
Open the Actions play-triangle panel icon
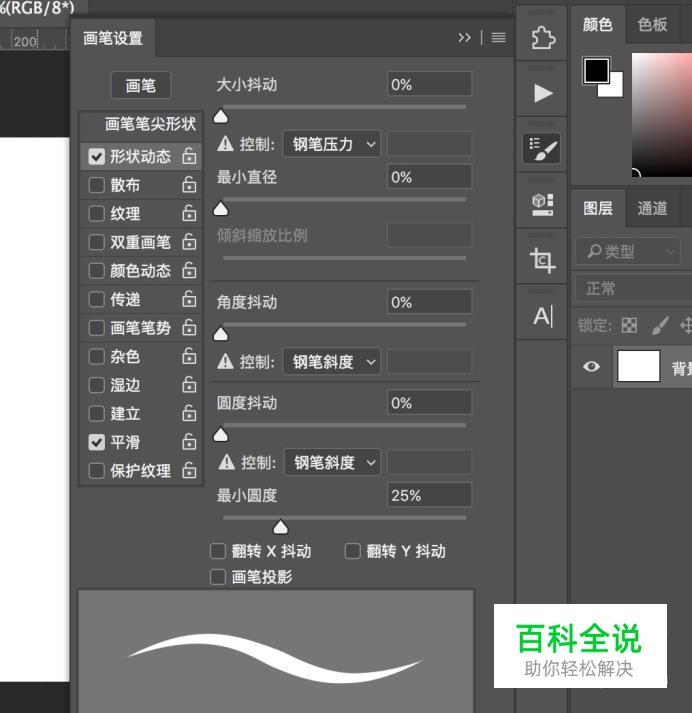tap(543, 93)
